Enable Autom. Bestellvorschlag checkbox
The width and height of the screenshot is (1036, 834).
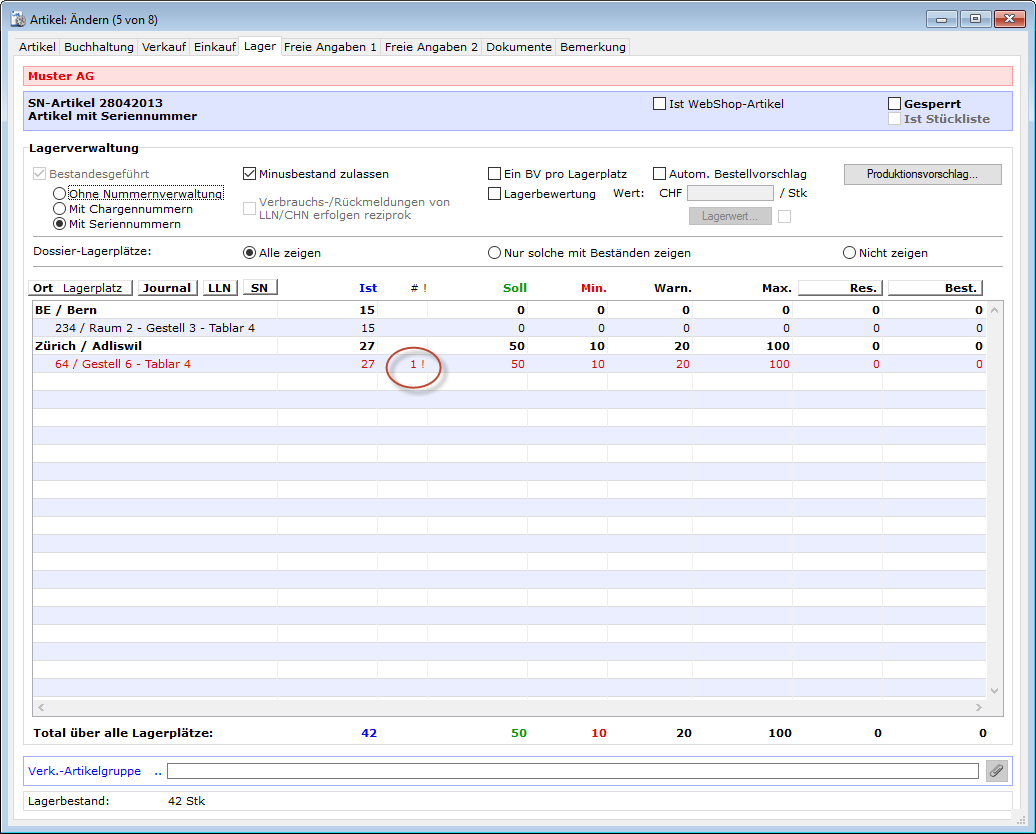(x=660, y=174)
